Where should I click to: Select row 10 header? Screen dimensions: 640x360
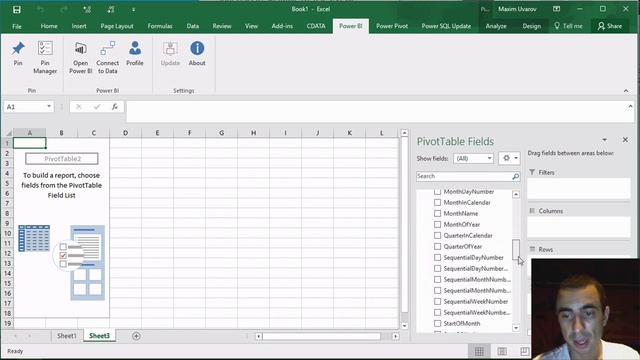coord(7,233)
